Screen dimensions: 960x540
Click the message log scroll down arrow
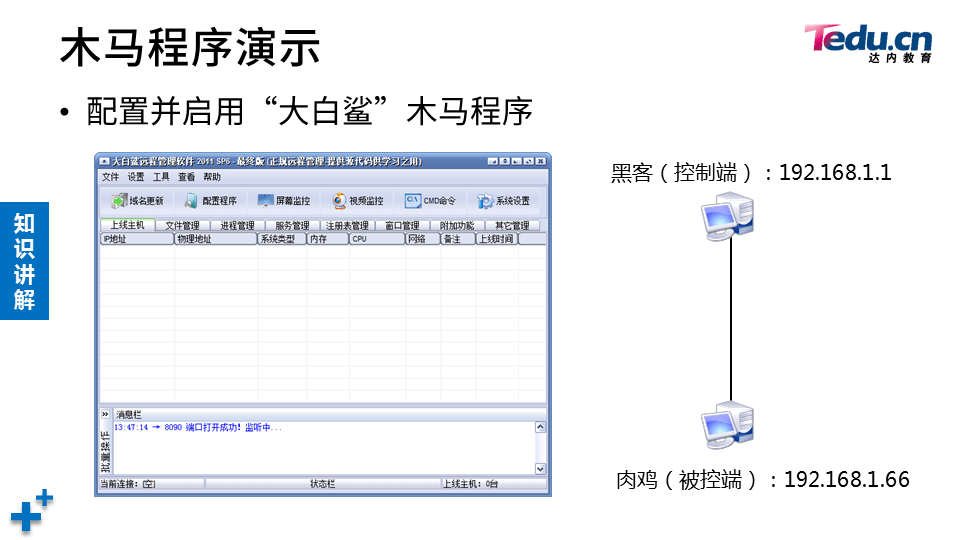click(x=540, y=469)
